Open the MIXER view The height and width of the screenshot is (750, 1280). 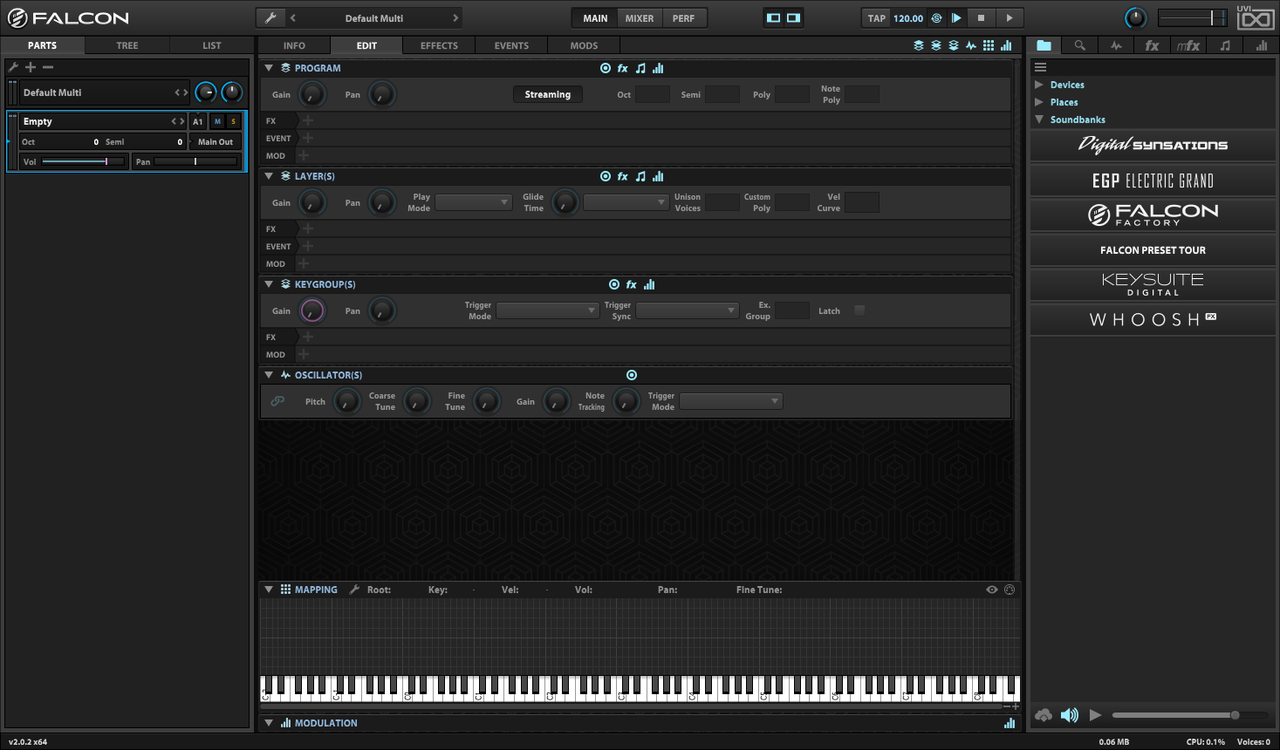point(639,18)
